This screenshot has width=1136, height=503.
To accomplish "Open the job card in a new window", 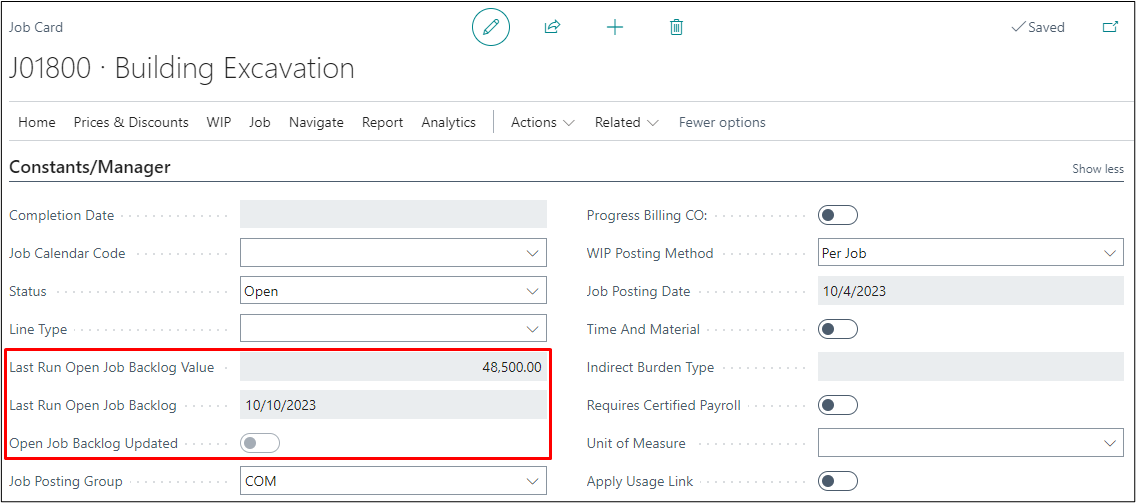I will [1110, 27].
